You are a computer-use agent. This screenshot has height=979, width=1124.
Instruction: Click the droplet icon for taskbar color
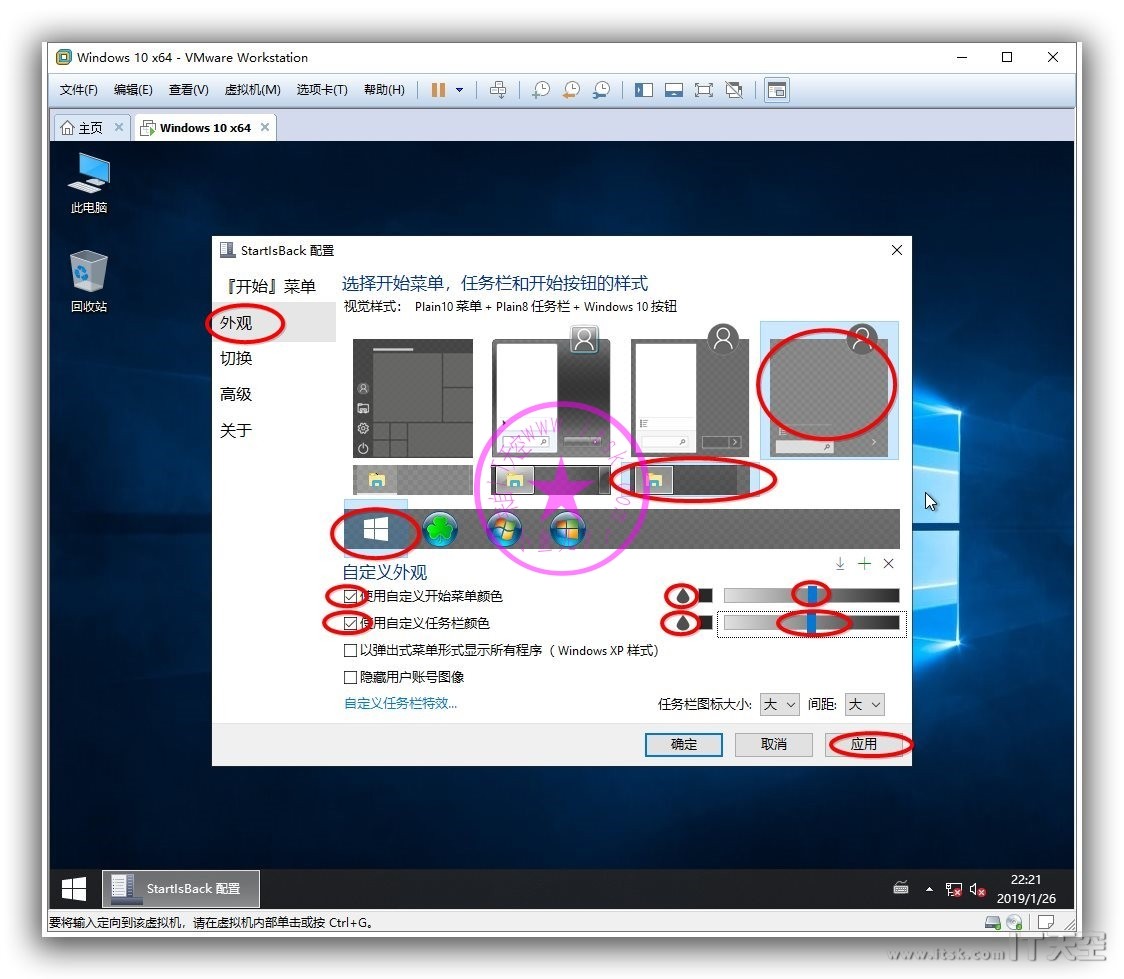[x=683, y=623]
